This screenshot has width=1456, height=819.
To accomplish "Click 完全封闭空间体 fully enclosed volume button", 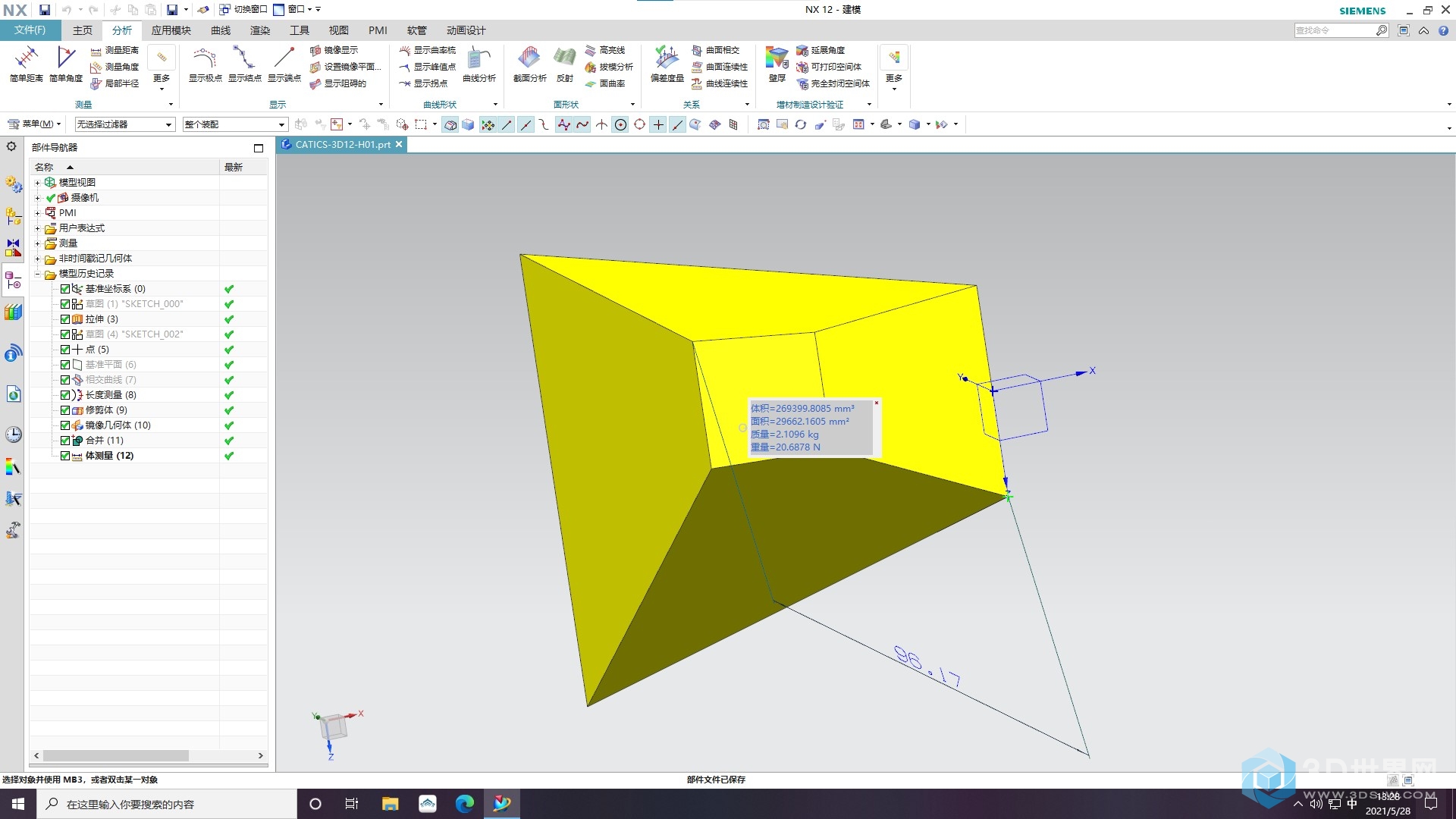I will coord(833,83).
